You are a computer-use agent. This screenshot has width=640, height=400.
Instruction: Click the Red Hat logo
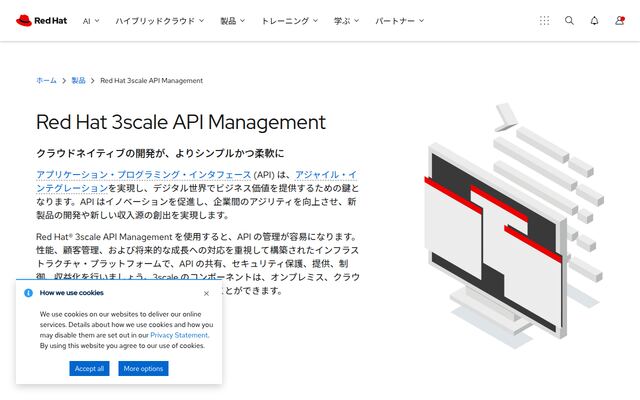pos(41,20)
